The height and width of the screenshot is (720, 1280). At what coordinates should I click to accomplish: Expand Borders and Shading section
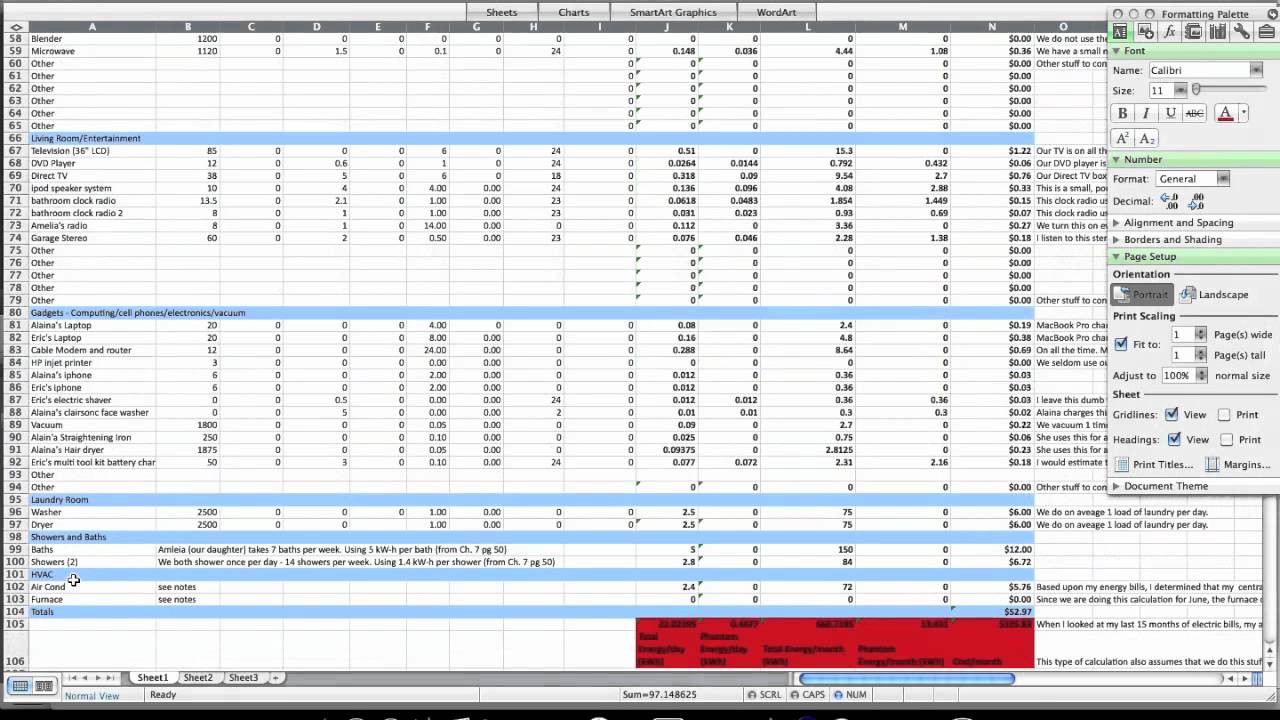1117,240
